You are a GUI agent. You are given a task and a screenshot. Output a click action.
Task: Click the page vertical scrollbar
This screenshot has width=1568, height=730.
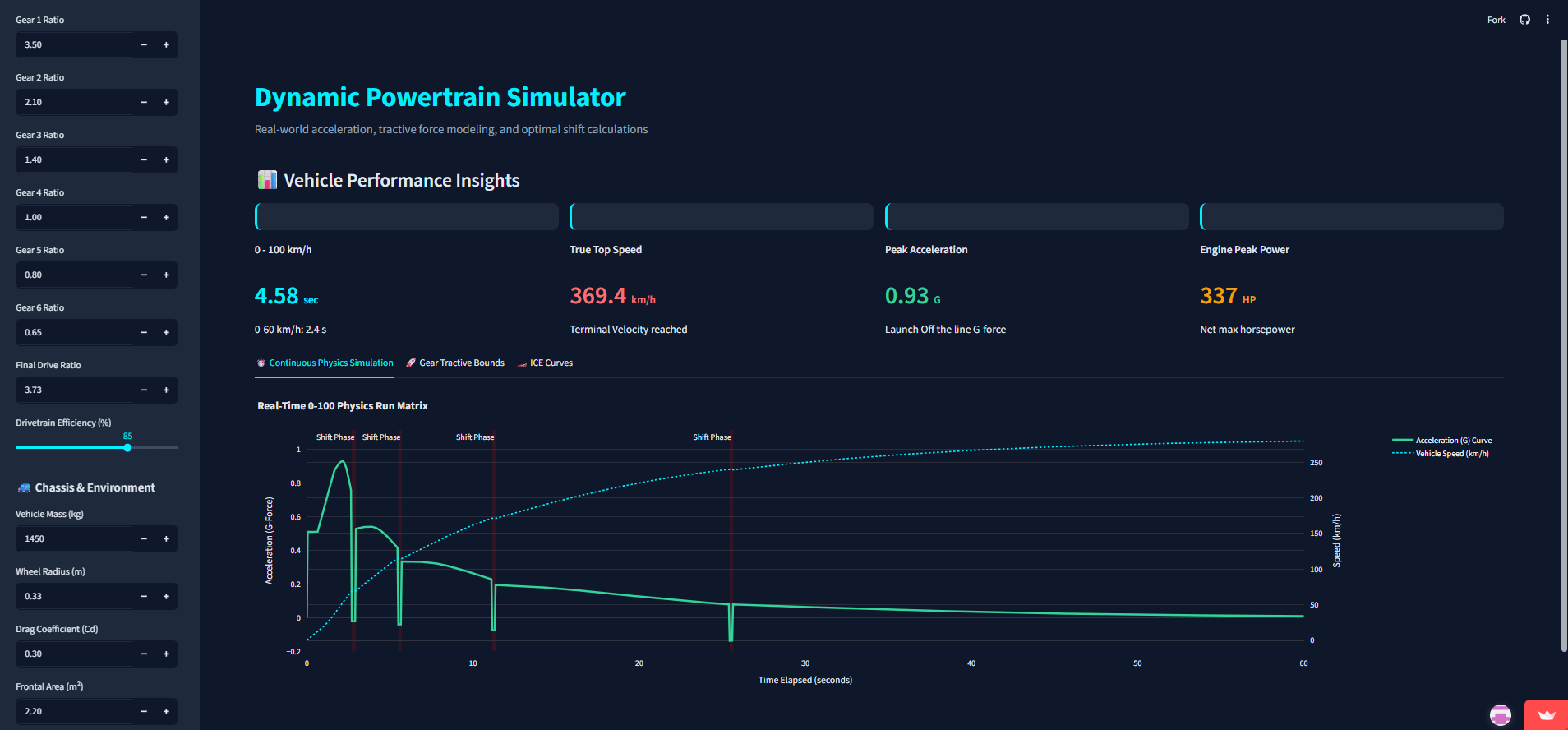tap(1564, 345)
